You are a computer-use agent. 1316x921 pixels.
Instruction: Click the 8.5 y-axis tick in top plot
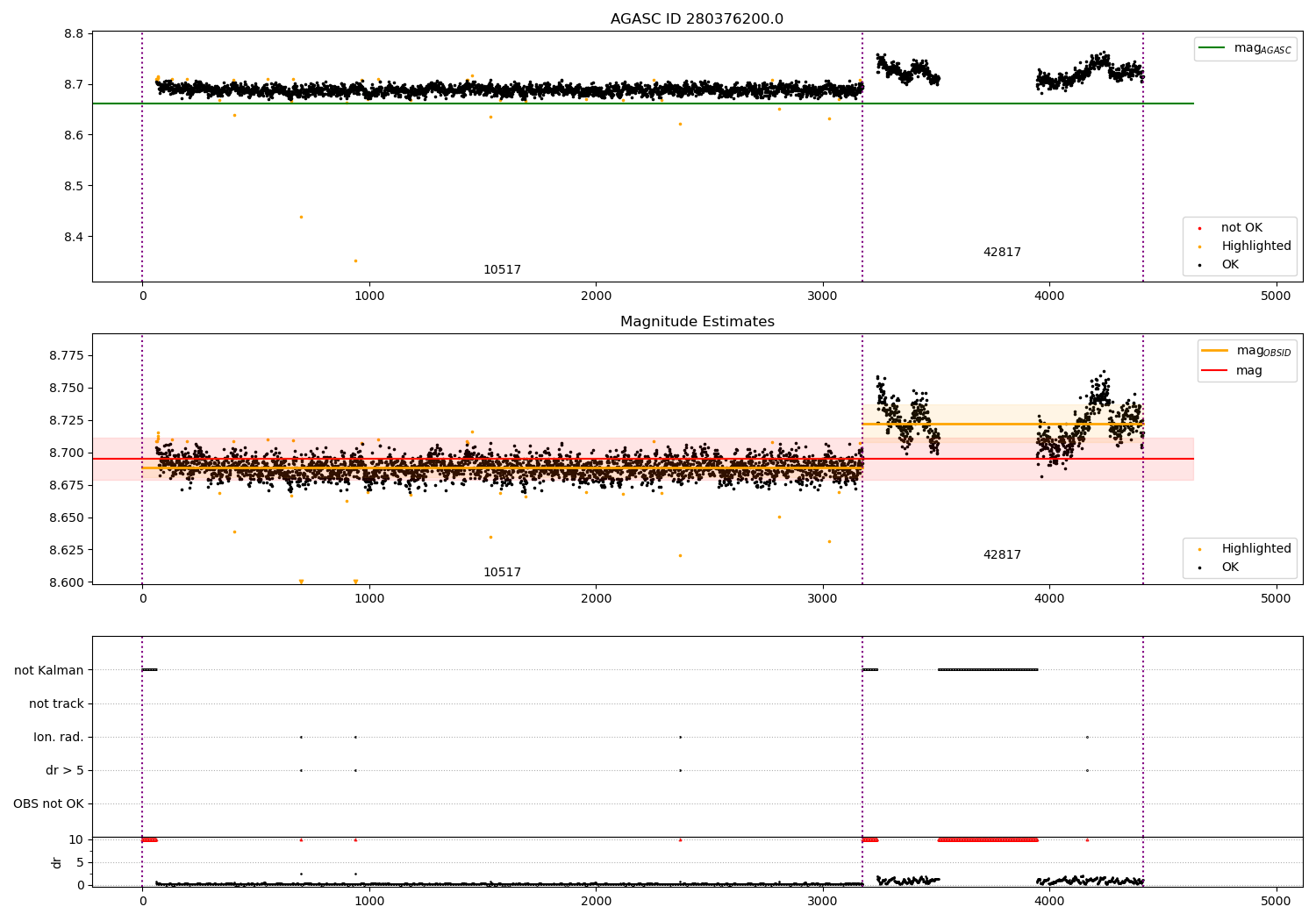[x=75, y=186]
